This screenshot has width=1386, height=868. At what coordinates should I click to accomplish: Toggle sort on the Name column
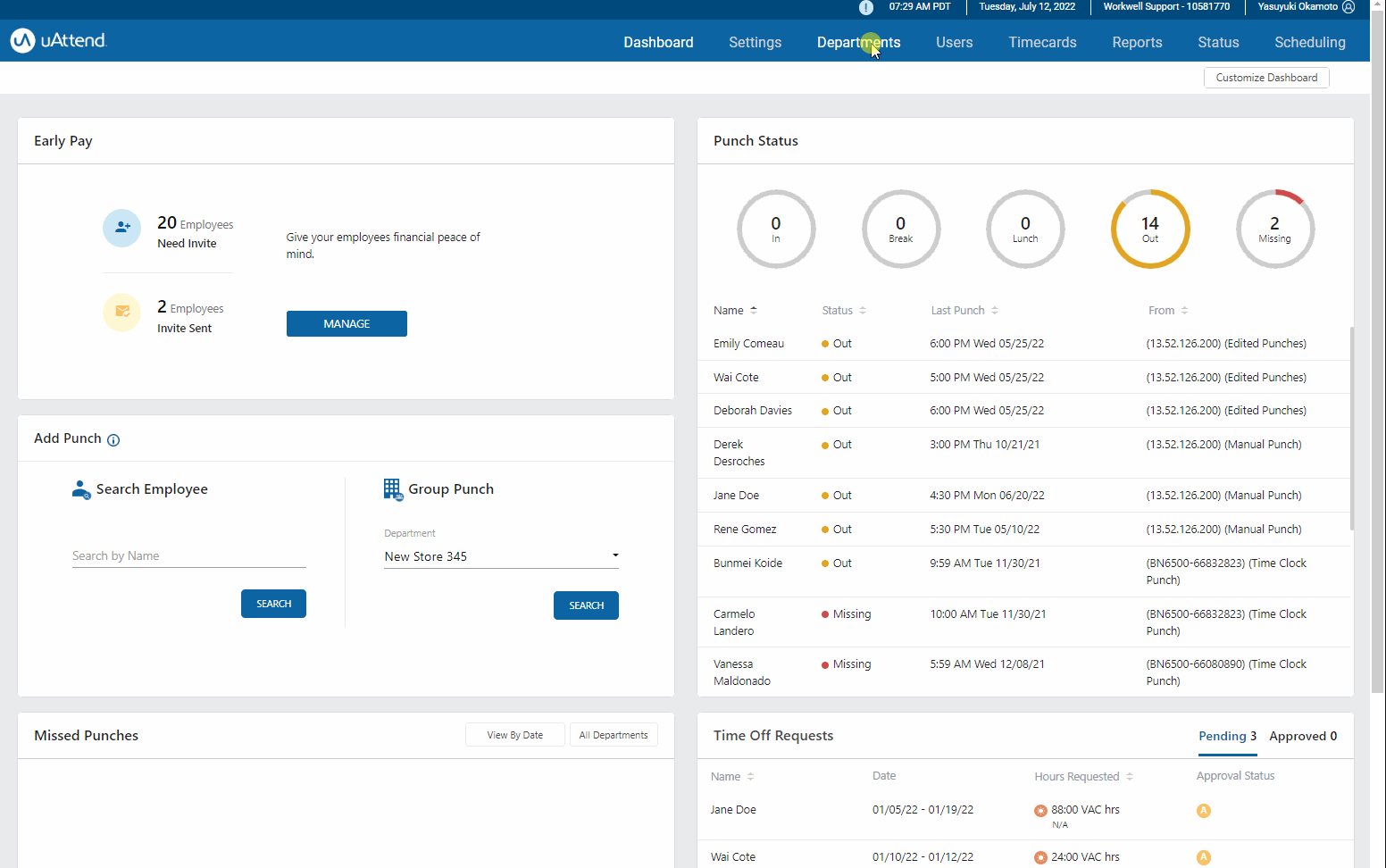(x=755, y=310)
